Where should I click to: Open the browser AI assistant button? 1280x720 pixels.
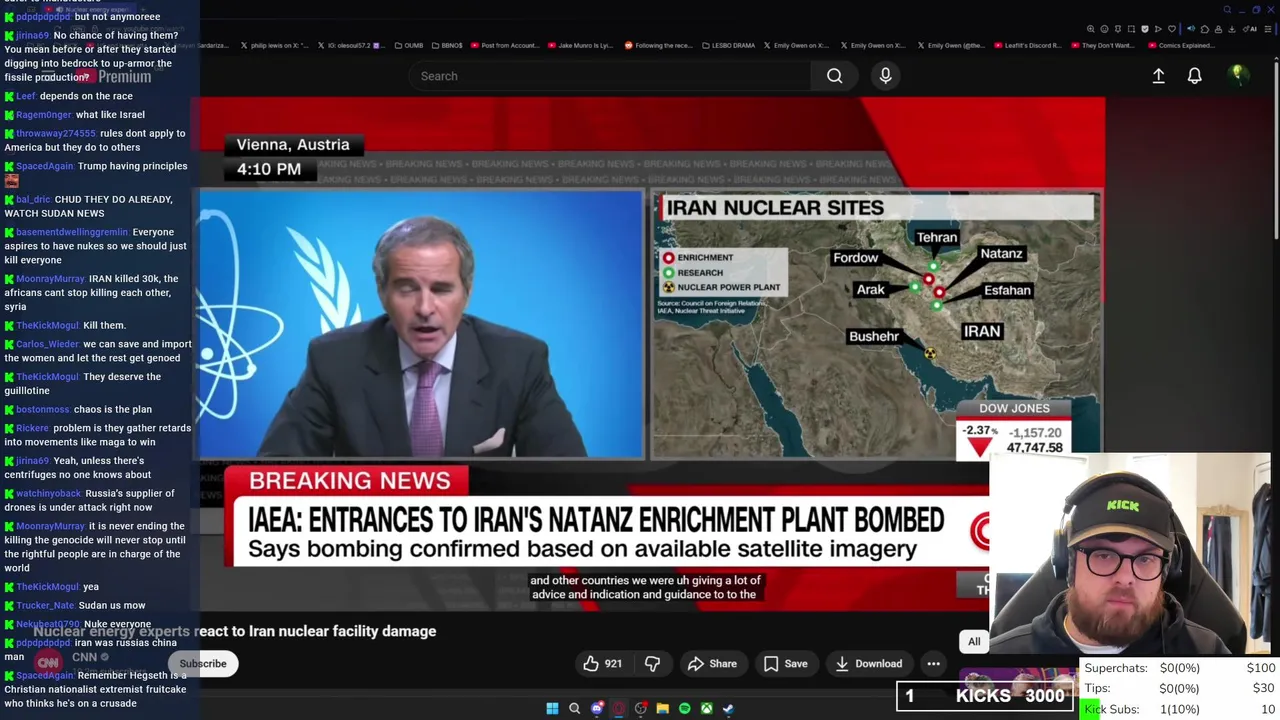click(x=1250, y=29)
